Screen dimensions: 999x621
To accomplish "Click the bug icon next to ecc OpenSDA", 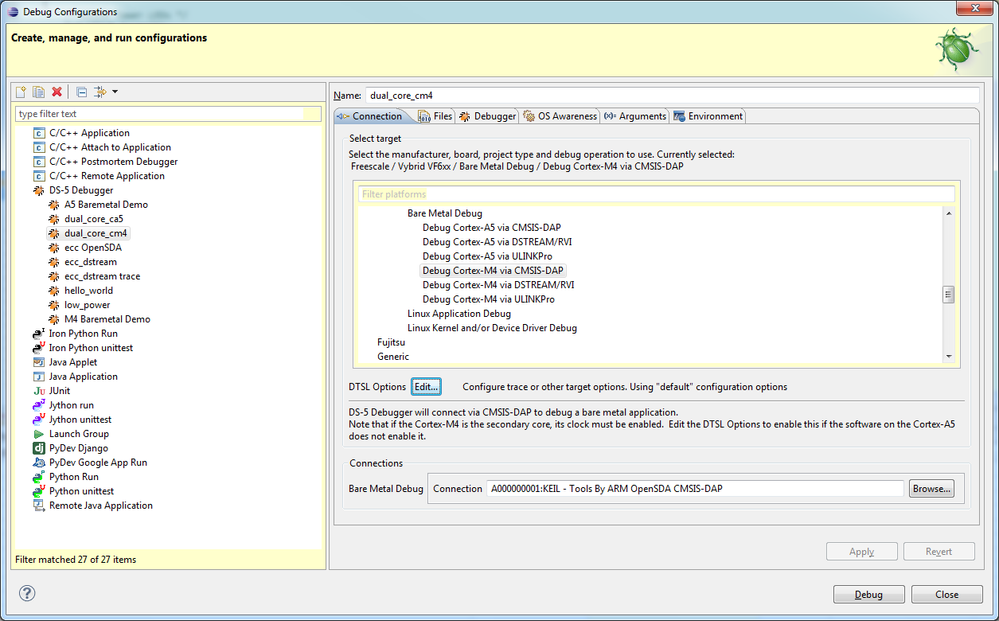I will point(54,248).
